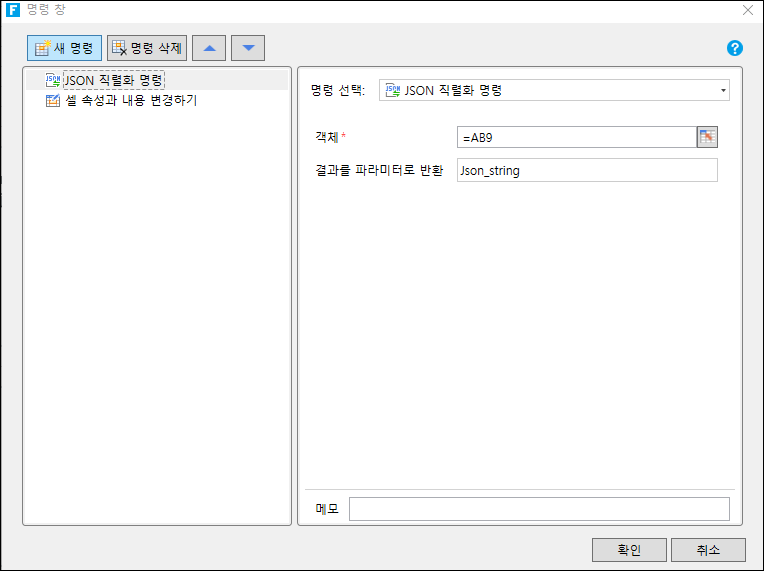Open the cell range picker beside 객체

[707, 138]
